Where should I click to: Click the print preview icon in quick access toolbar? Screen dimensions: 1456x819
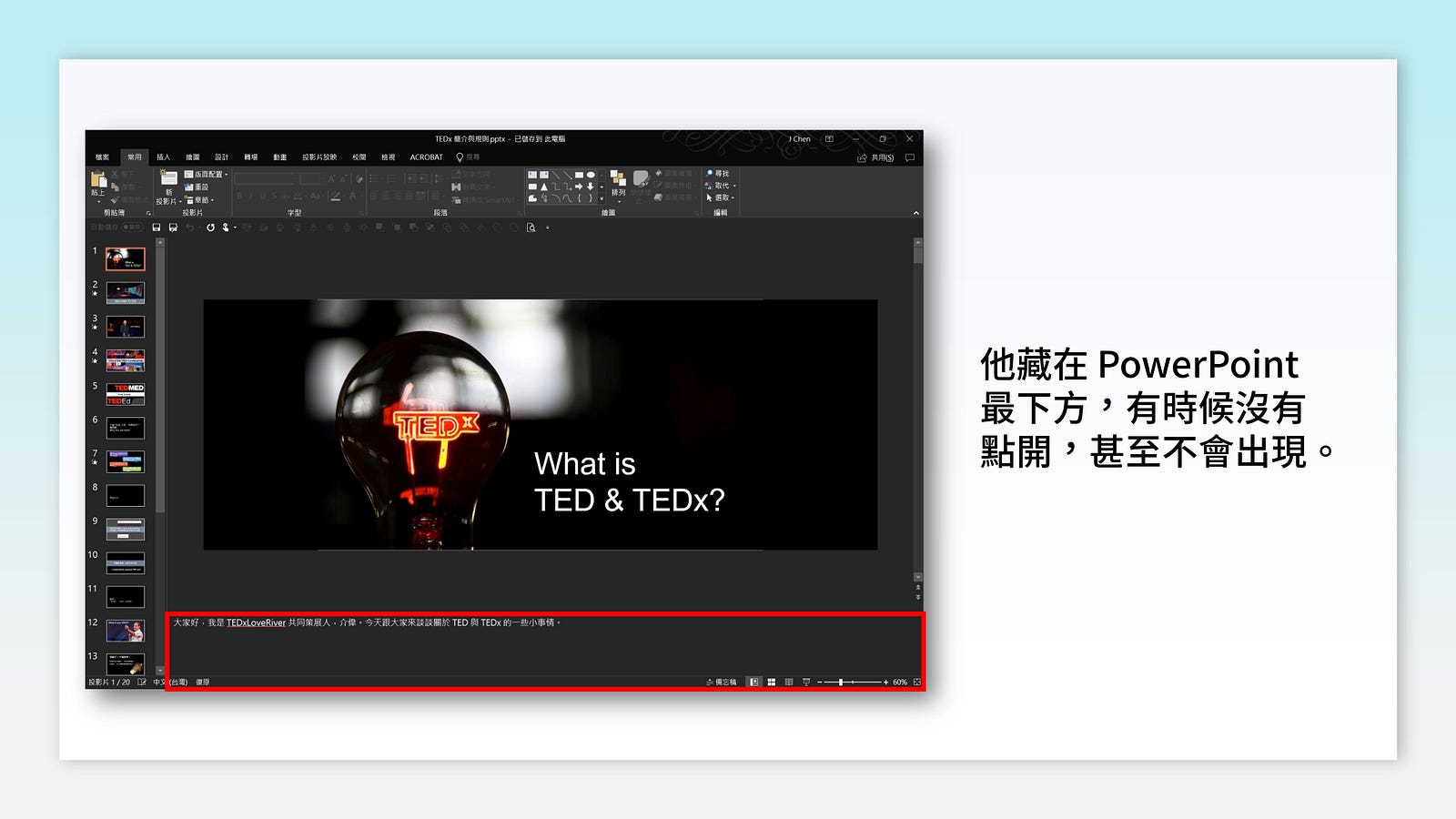point(531,227)
